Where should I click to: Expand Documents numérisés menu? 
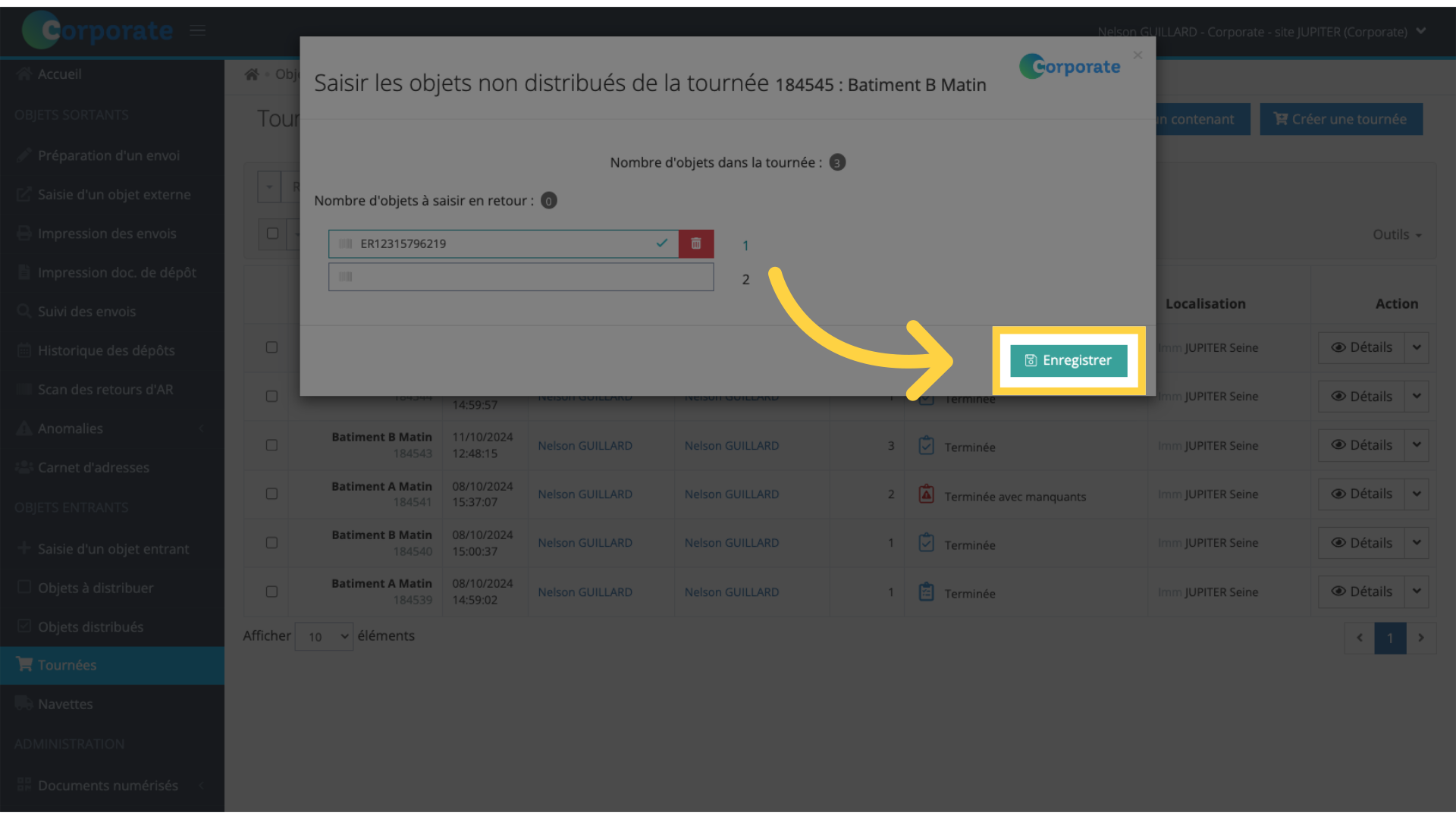click(x=112, y=786)
